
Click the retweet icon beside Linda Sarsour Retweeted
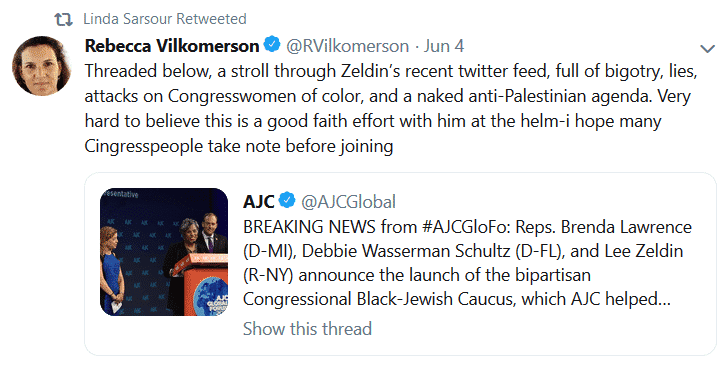[64, 19]
